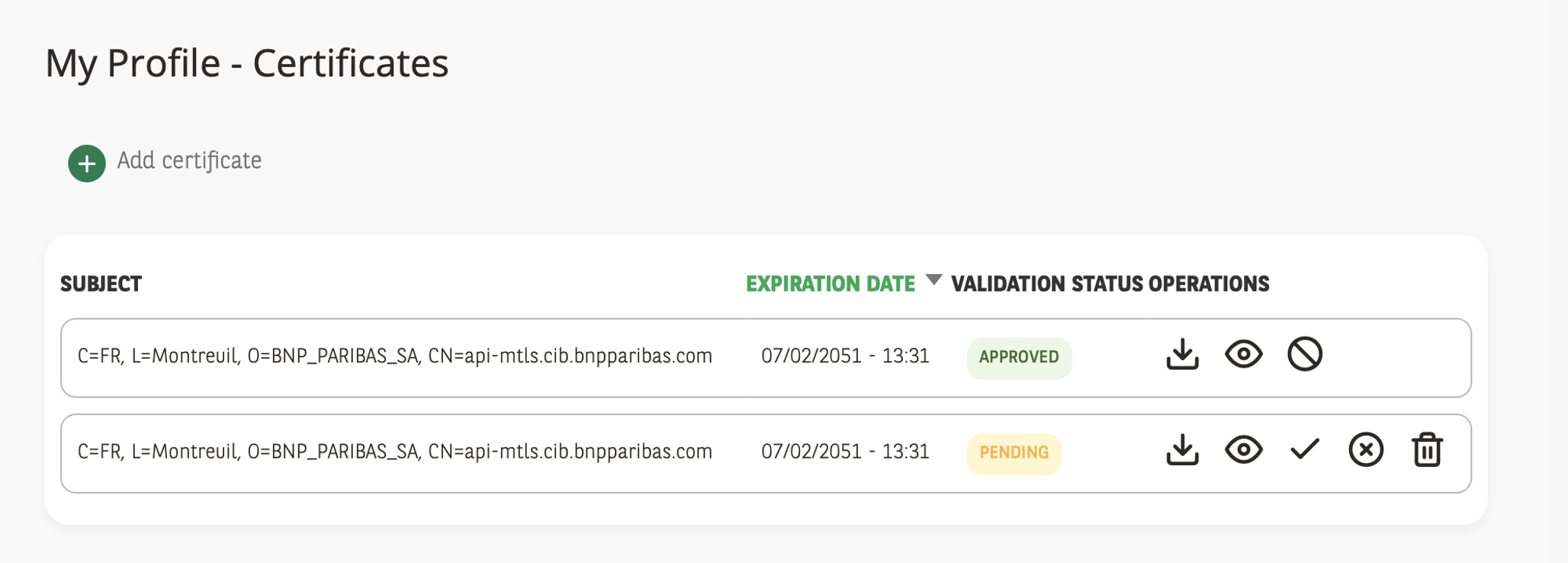This screenshot has width=1568, height=563.
Task: Click the pending certificate's expiration date
Action: [x=845, y=452]
